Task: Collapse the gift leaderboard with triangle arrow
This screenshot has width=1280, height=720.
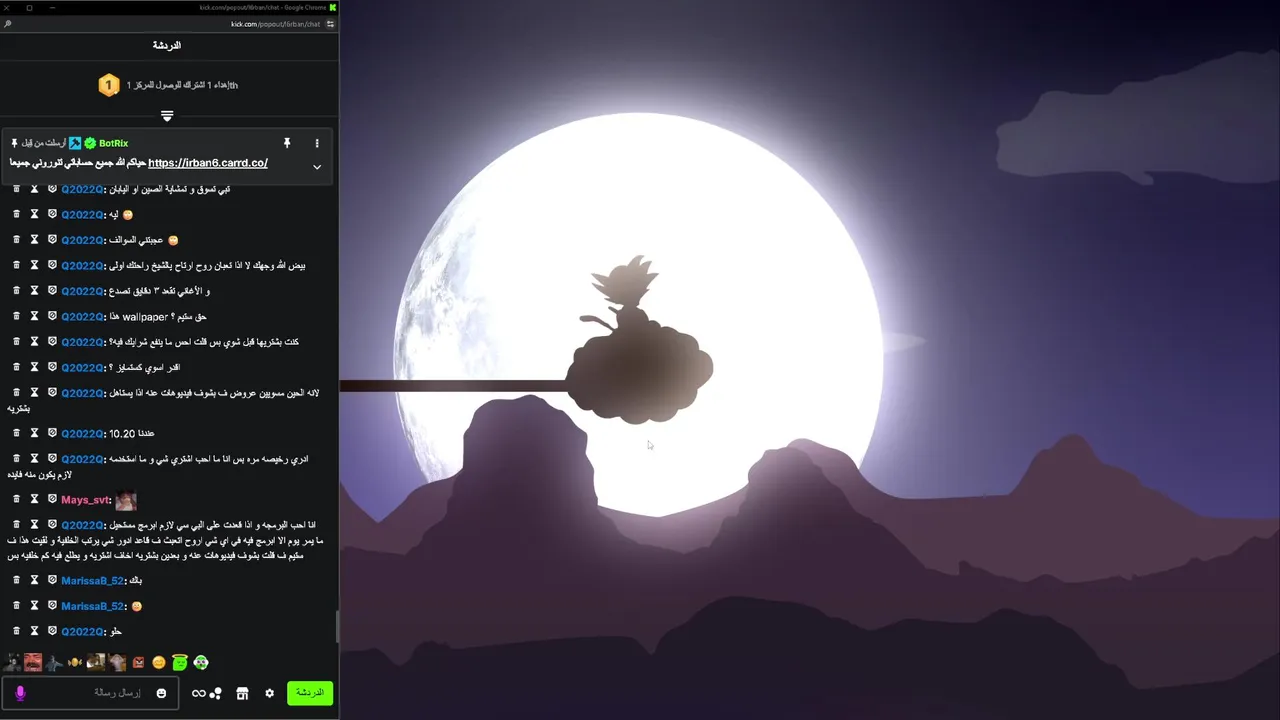Action: [x=167, y=116]
